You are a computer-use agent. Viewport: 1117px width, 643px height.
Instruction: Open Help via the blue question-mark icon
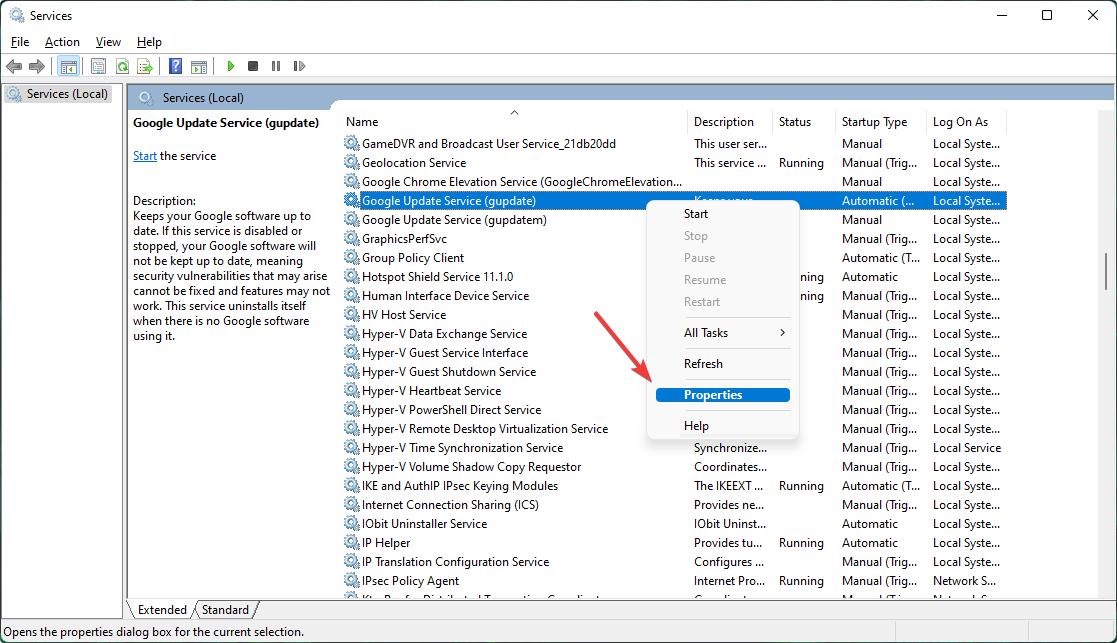(x=175, y=66)
